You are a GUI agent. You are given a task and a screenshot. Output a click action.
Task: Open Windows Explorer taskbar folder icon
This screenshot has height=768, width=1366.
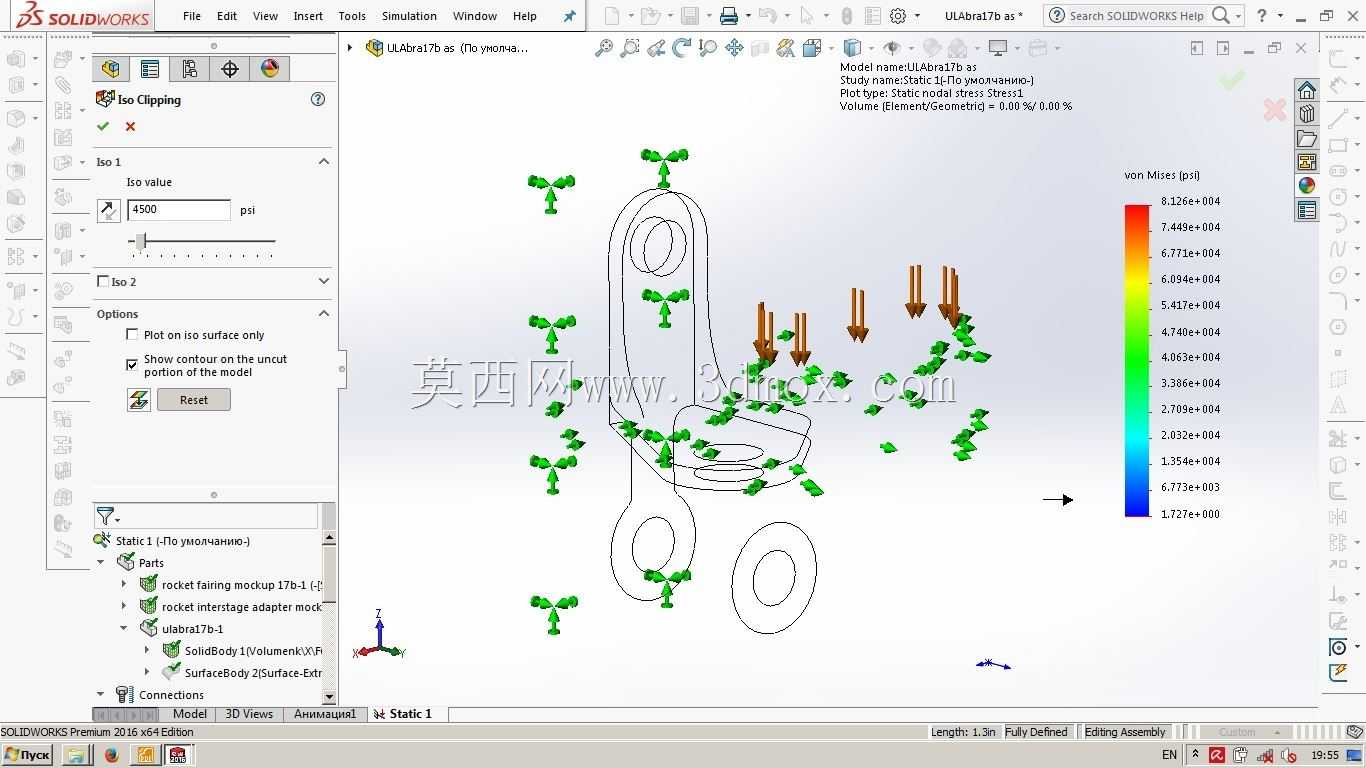coord(77,755)
